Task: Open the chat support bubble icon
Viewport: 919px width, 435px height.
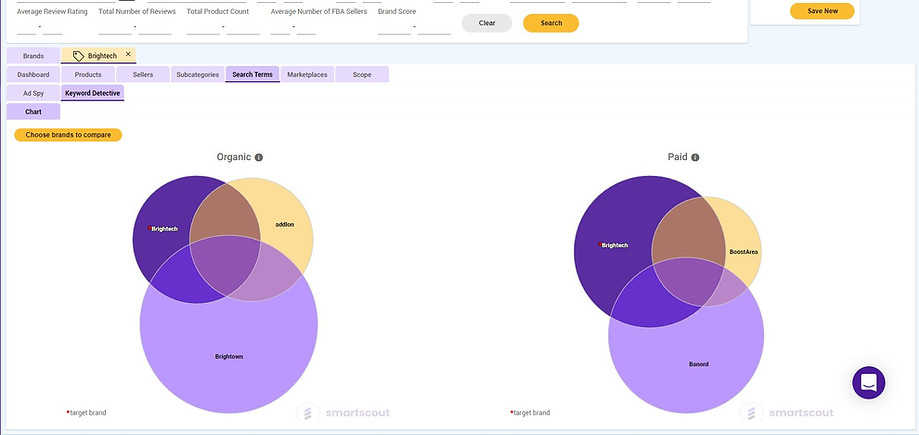Action: (869, 383)
